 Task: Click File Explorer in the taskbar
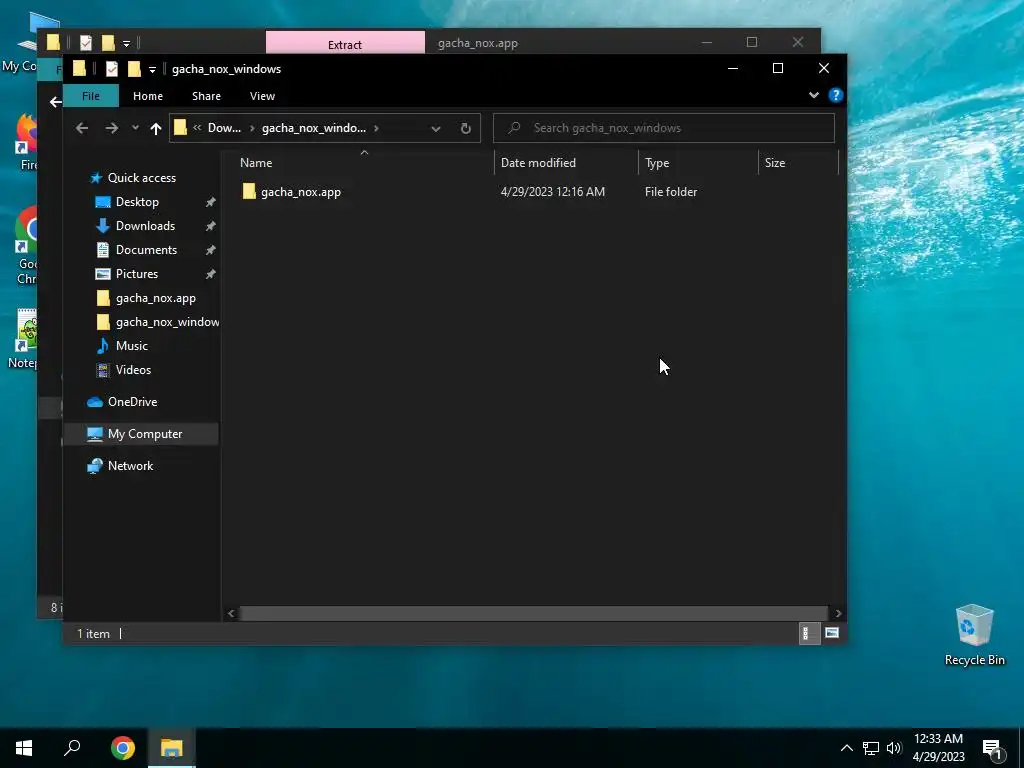(x=172, y=748)
